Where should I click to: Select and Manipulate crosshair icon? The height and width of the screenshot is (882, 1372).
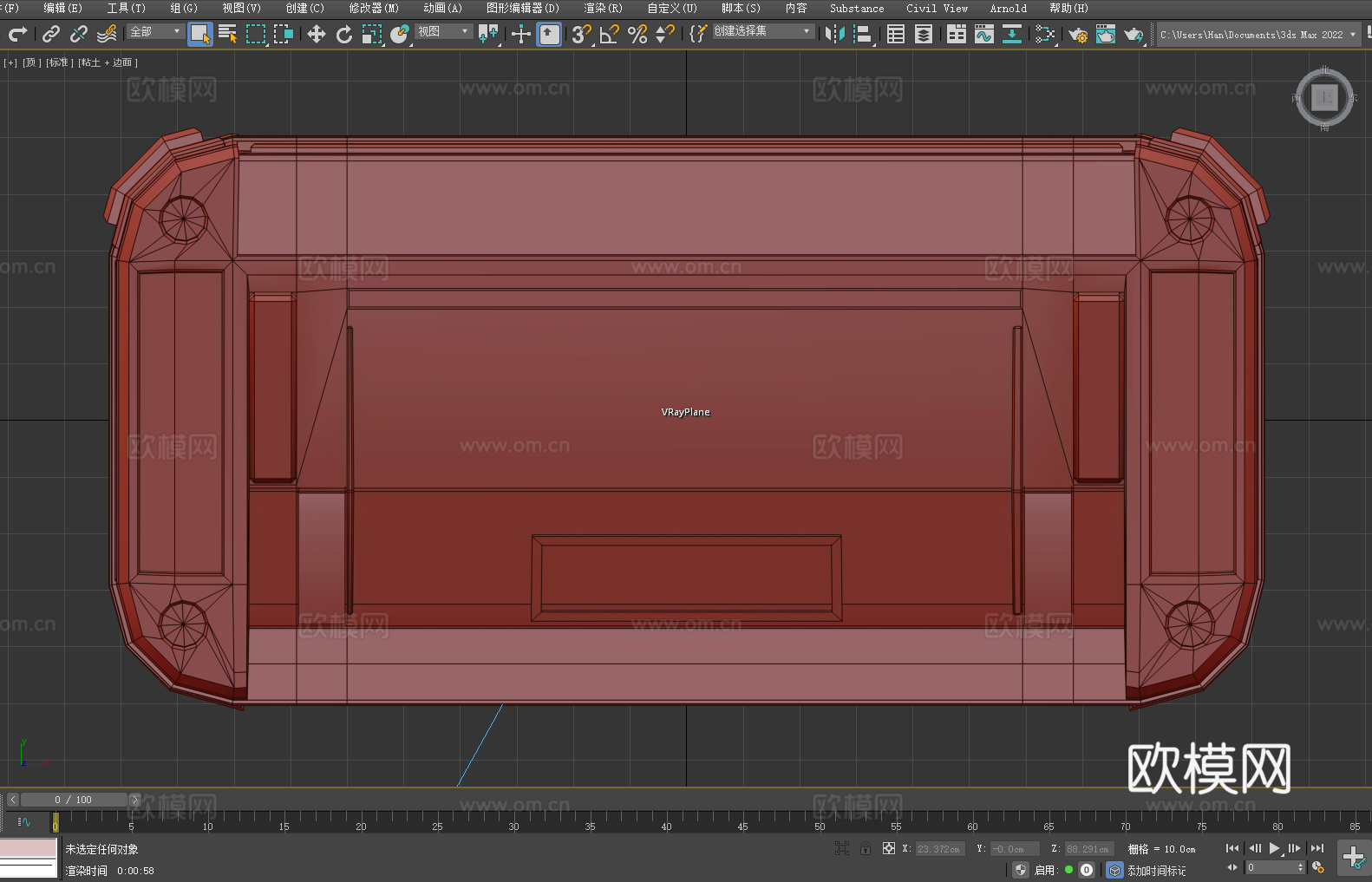[521, 34]
